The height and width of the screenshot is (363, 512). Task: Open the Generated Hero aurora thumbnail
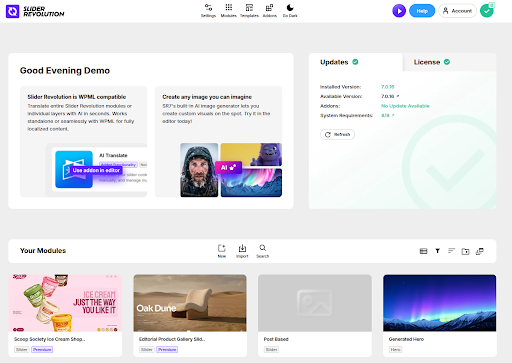(440, 303)
